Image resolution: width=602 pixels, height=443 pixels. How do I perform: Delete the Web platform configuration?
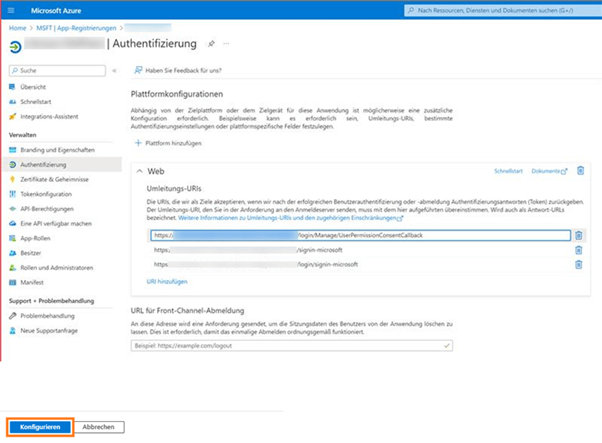tap(580, 171)
